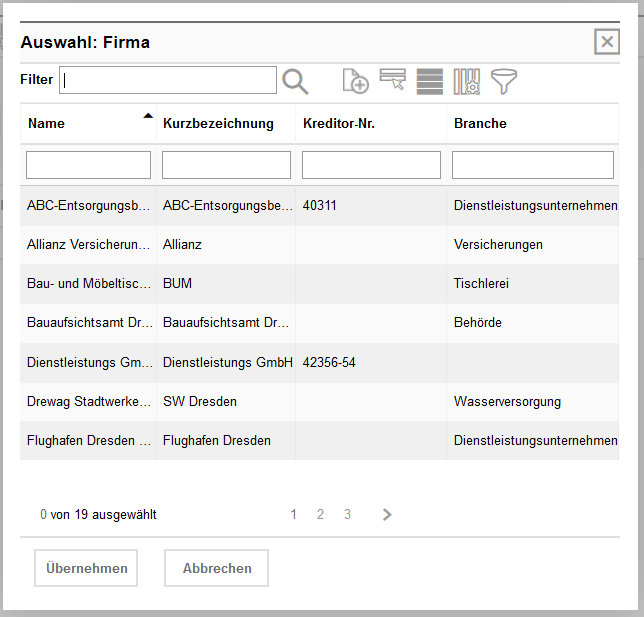
Task: Click the funnel filter icon
Action: pyautogui.click(x=504, y=81)
